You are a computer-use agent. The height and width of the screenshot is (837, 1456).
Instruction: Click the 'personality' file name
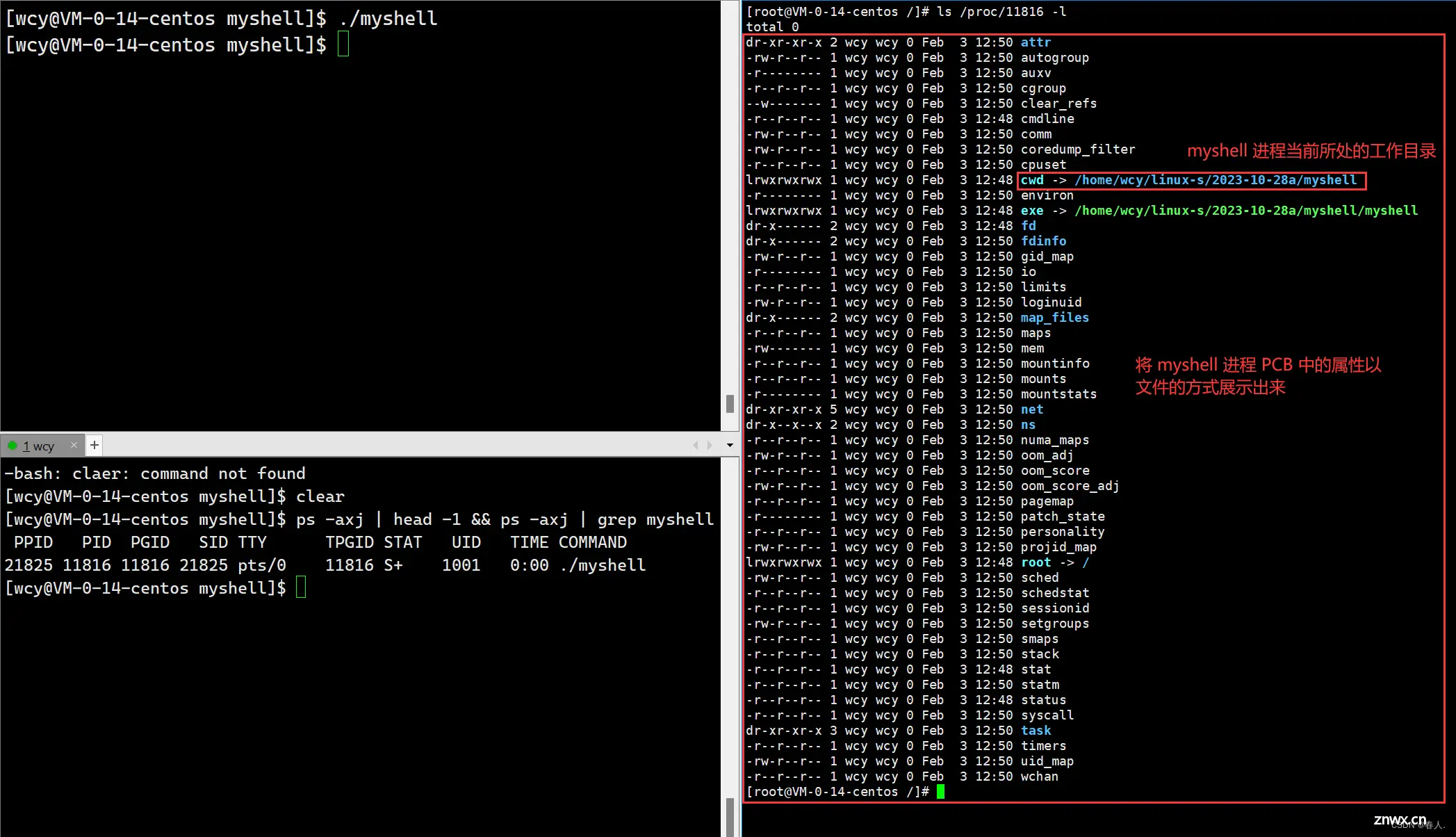tap(1063, 532)
